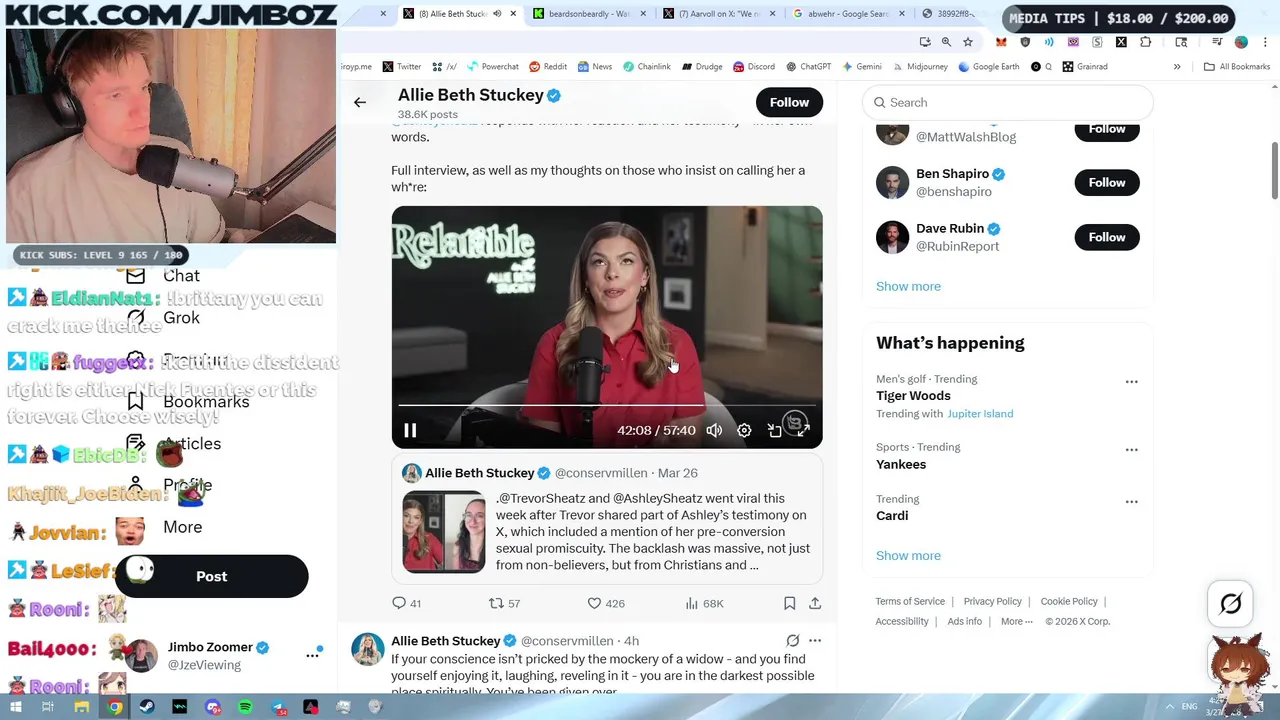Open the Discord bookmark

753,67
